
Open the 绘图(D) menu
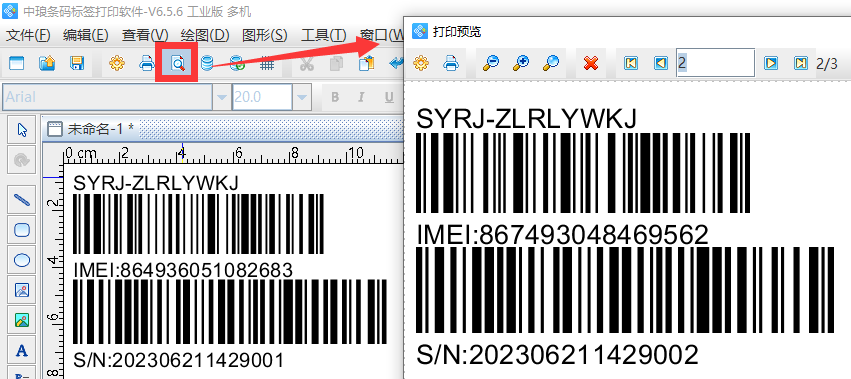205,35
